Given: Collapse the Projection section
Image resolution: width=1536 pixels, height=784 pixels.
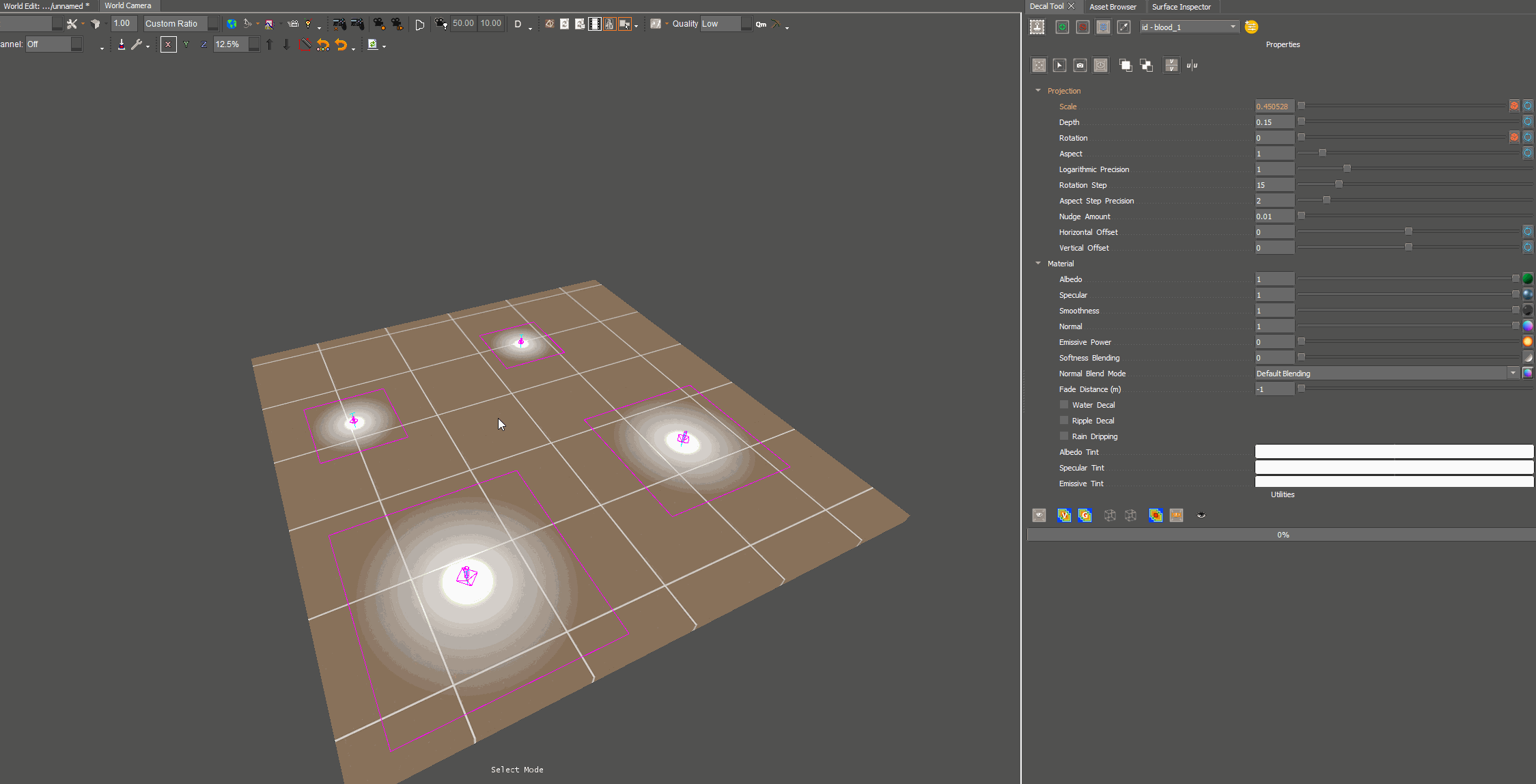Looking at the screenshot, I should click(1038, 91).
